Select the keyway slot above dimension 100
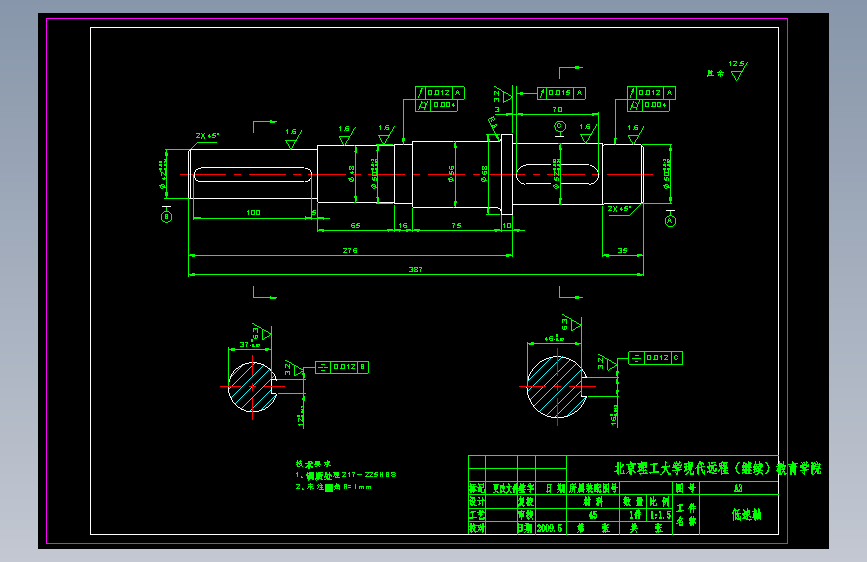The width and height of the screenshot is (867, 562). [253, 174]
